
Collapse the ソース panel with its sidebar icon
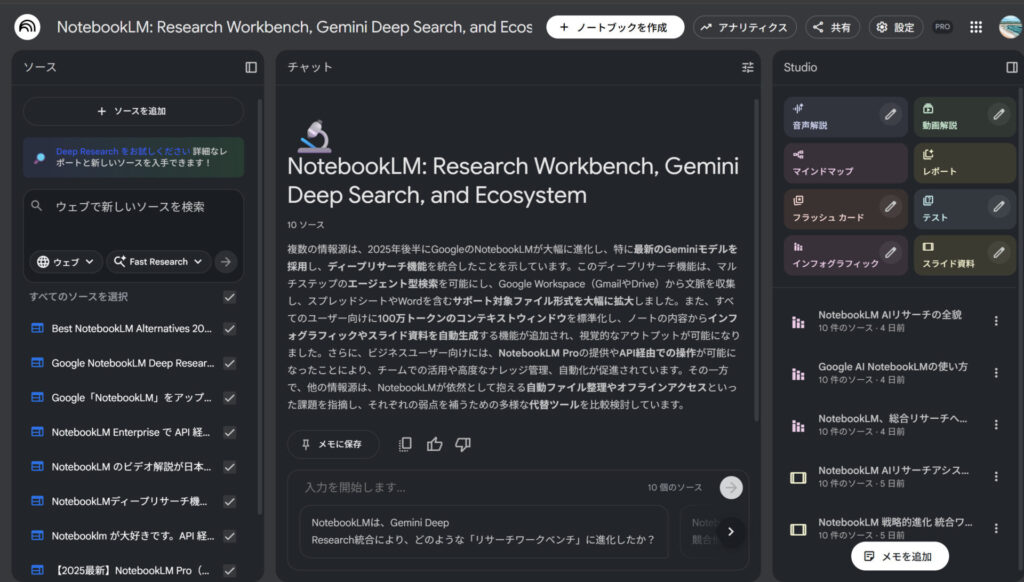click(251, 67)
